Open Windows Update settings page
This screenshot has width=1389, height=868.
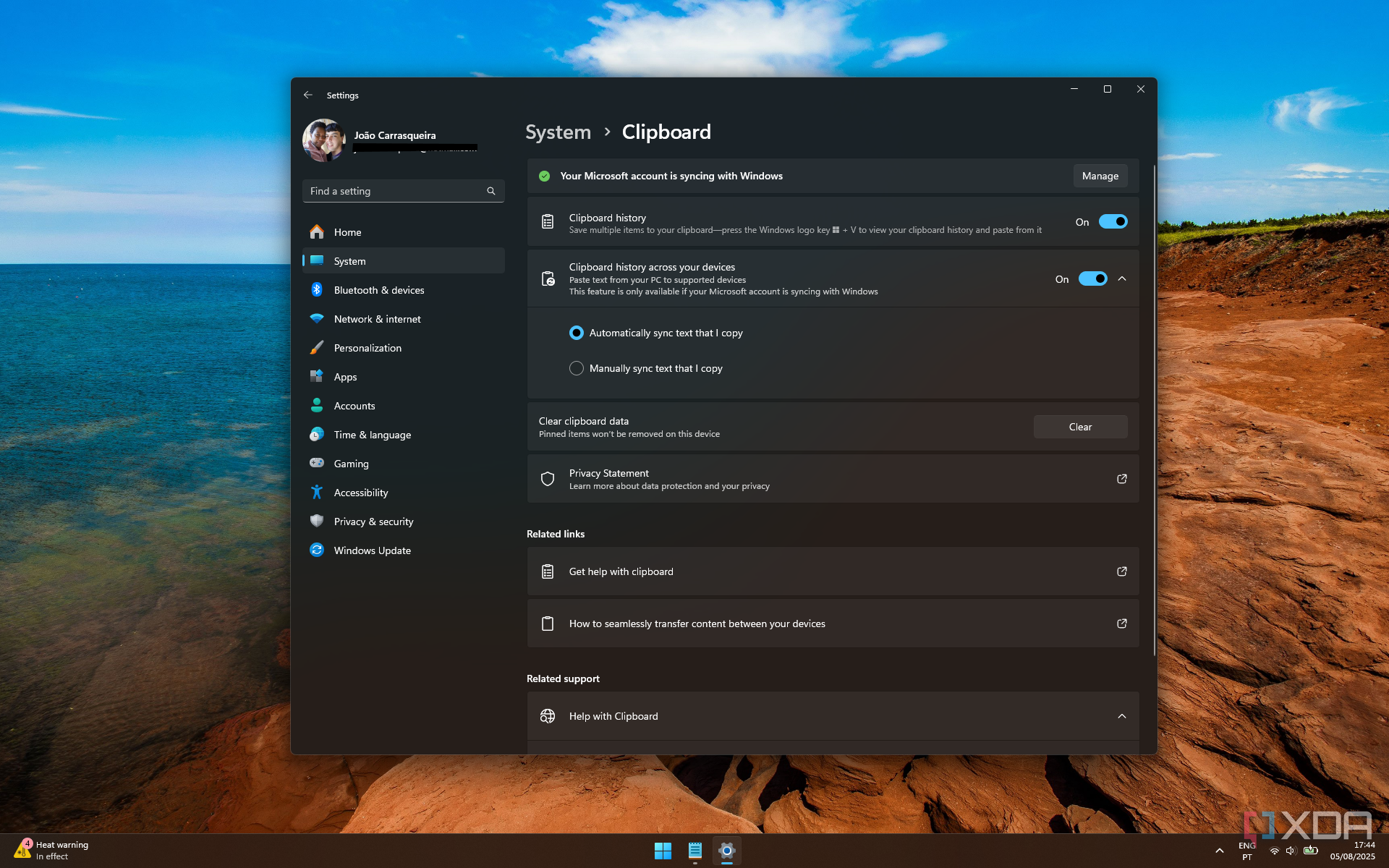pyautogui.click(x=404, y=550)
